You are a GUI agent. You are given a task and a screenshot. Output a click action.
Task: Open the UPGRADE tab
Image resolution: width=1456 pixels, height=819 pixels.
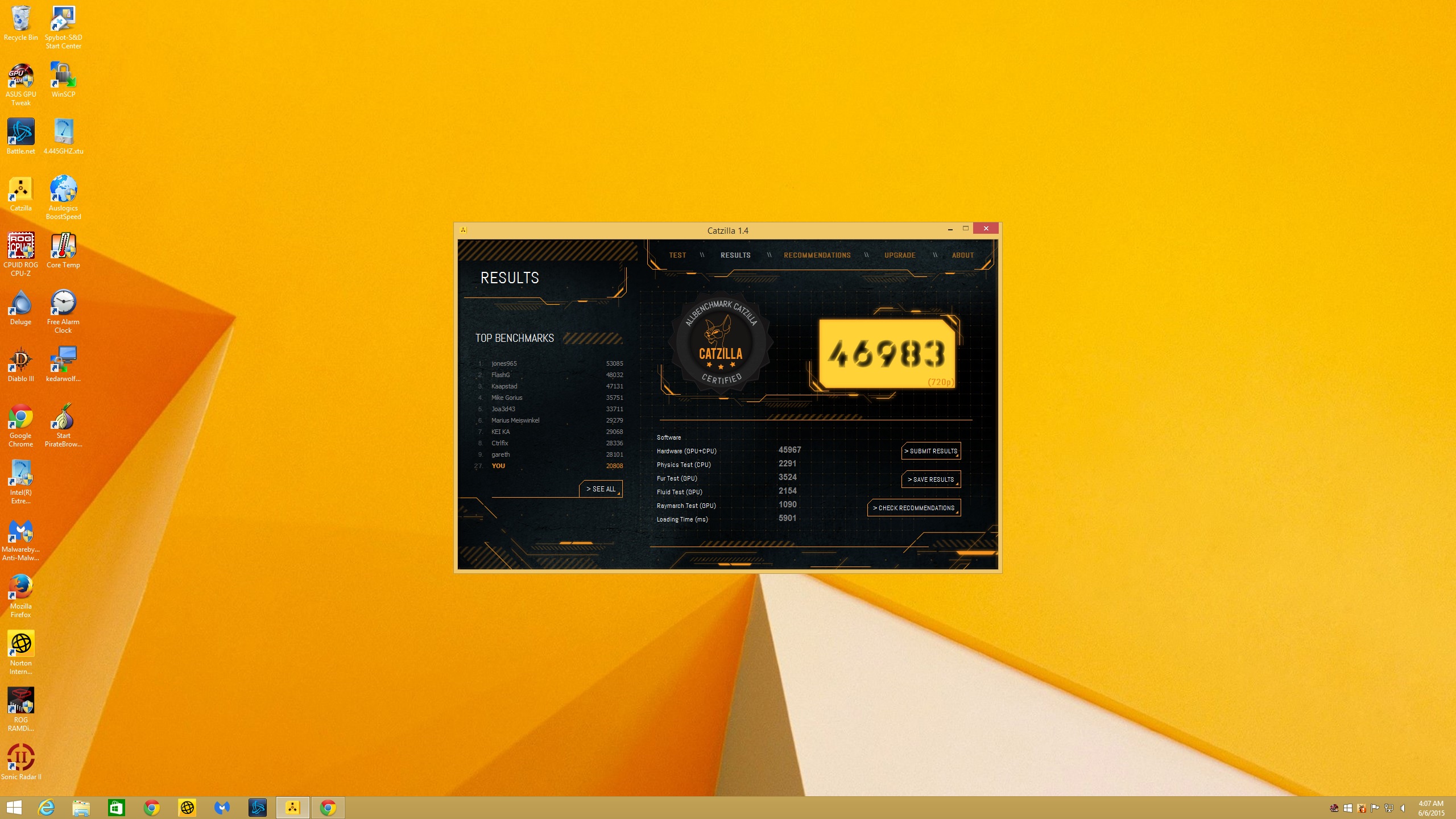(900, 255)
